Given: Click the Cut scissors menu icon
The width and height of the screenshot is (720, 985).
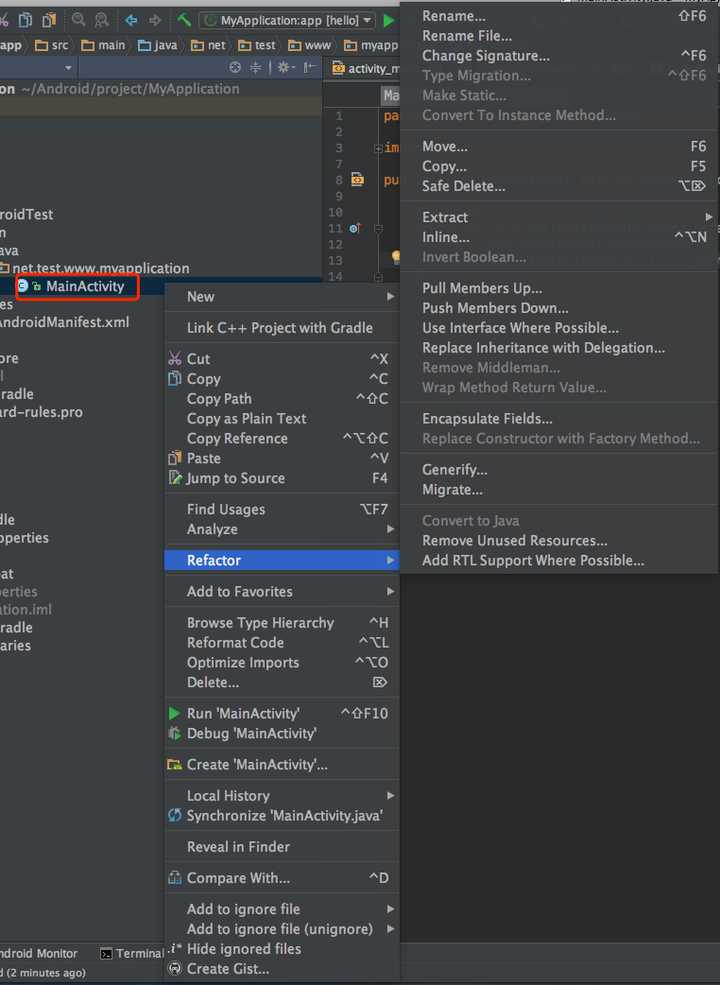Looking at the screenshot, I should pos(175,359).
